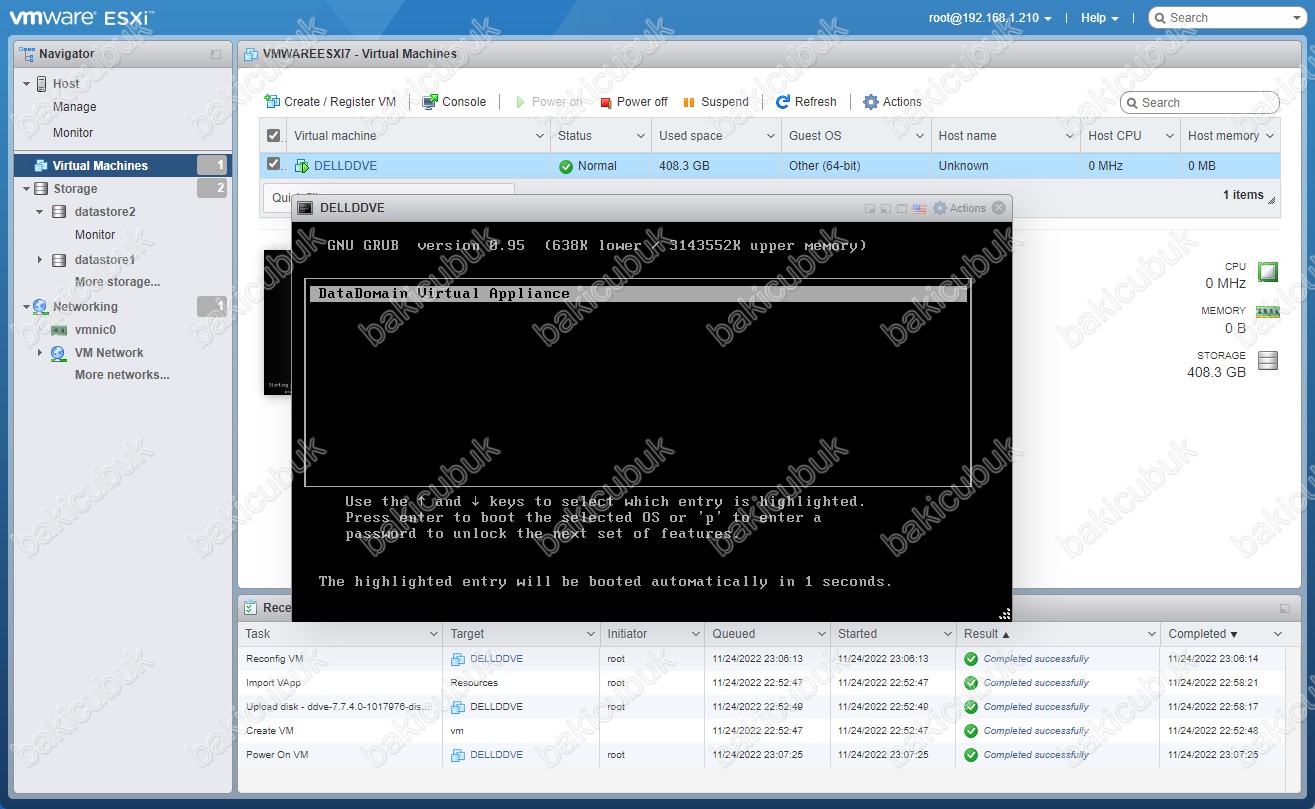Click Create / Register VM toolbar button
The width and height of the screenshot is (1315, 809).
(x=330, y=102)
